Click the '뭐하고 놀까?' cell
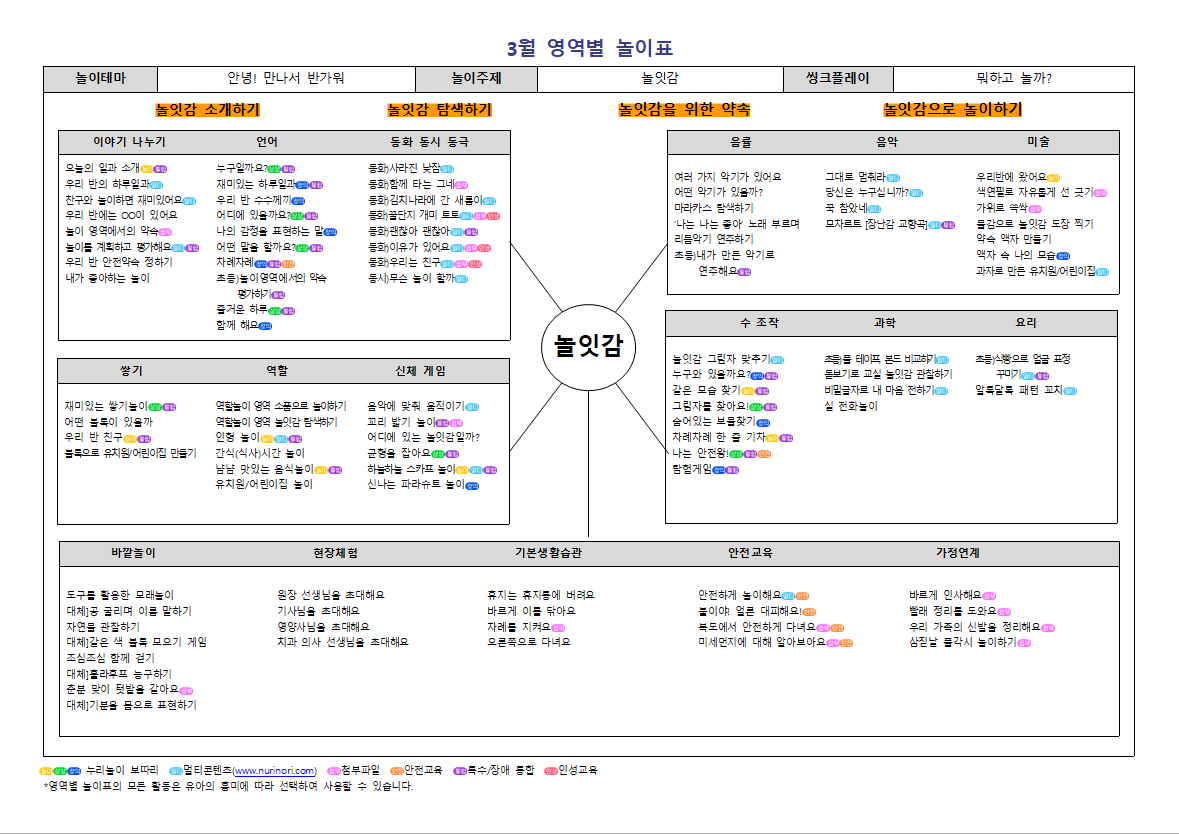 point(1014,78)
